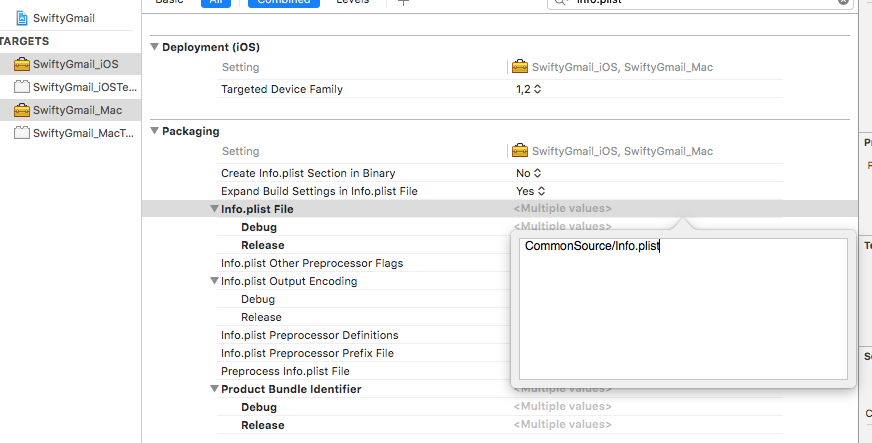Select the SwiftyGmail_Mac target name
The height and width of the screenshot is (443, 872).
(x=77, y=110)
